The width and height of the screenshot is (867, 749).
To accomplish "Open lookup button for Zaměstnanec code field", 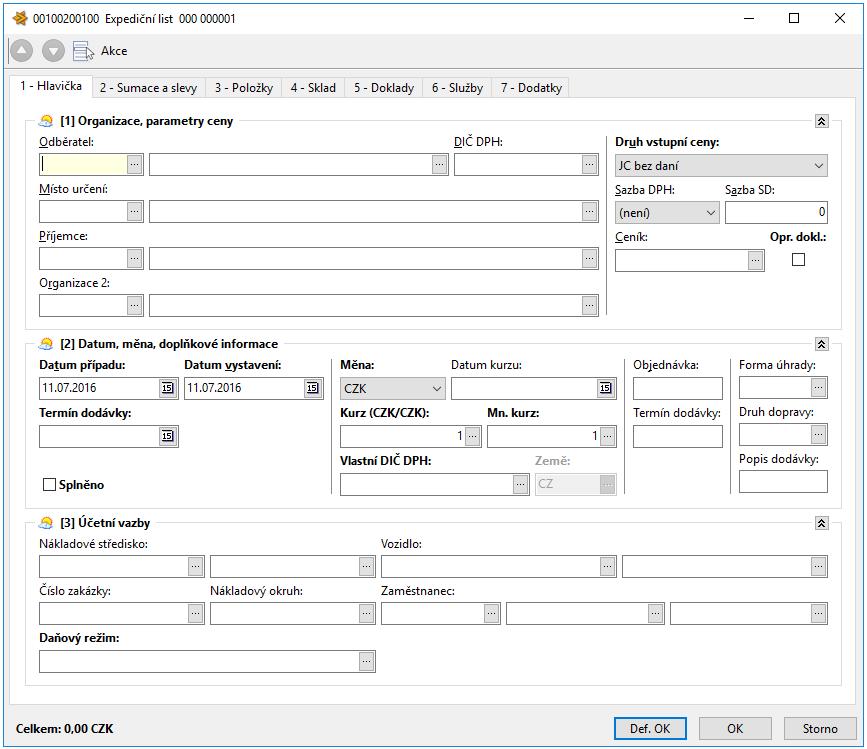I will click(x=491, y=613).
